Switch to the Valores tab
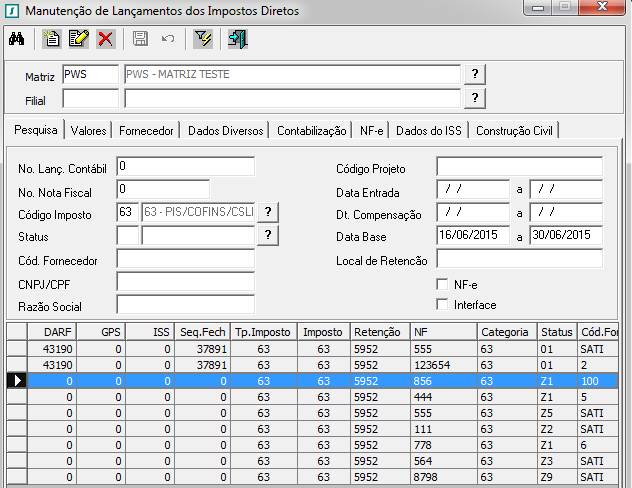The height and width of the screenshot is (488, 632). coord(89,131)
